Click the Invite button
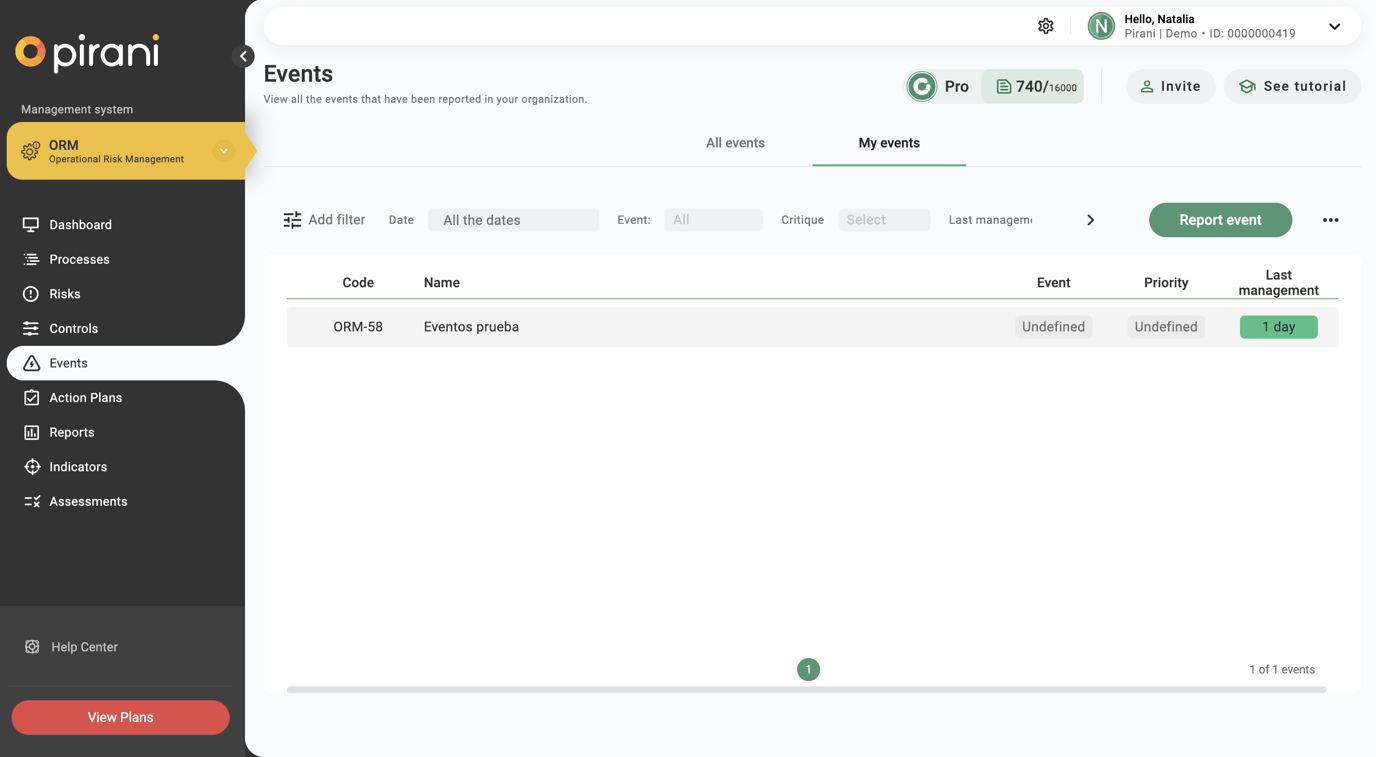 tap(1170, 86)
